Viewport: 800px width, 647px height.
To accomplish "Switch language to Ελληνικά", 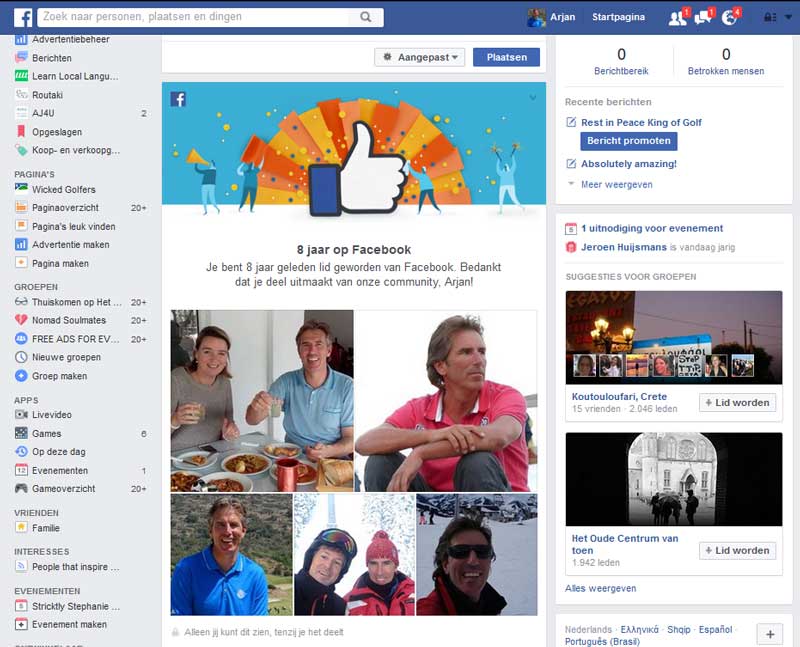I will (x=639, y=629).
